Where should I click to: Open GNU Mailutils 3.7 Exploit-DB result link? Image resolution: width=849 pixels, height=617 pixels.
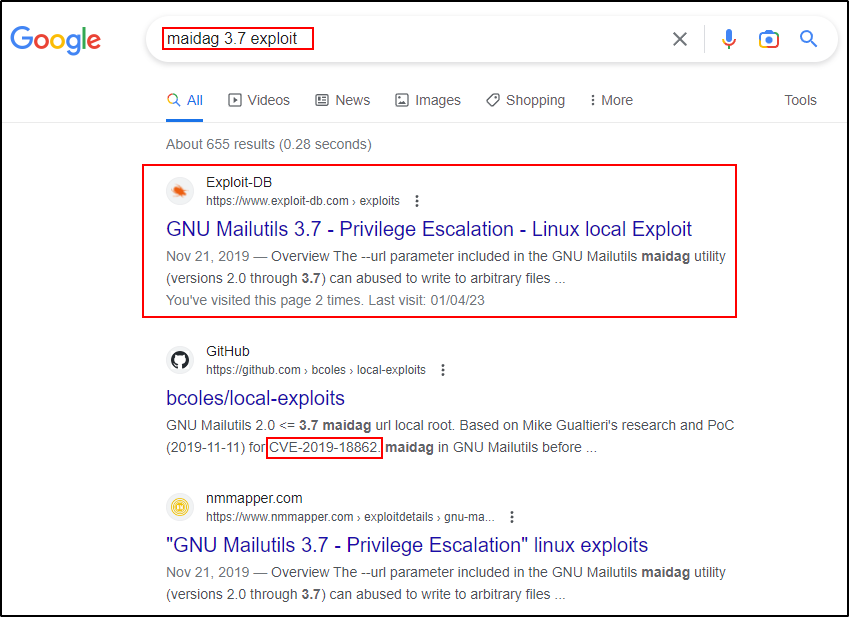coord(429,229)
